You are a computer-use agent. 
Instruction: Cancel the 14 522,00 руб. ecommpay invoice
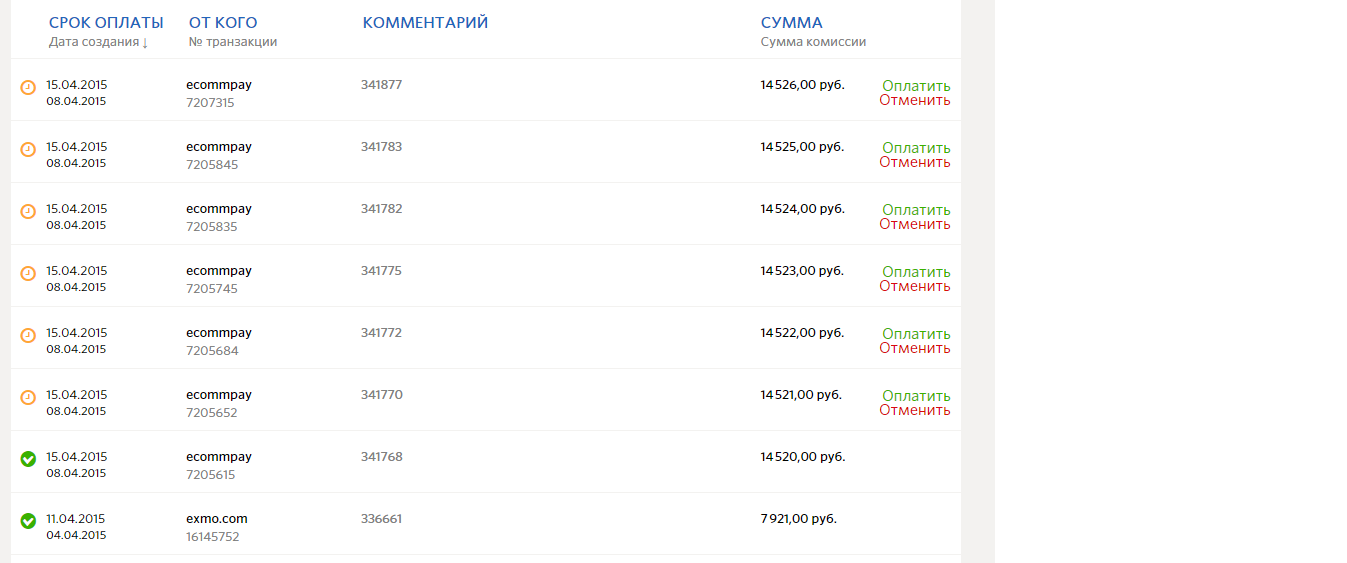point(915,348)
